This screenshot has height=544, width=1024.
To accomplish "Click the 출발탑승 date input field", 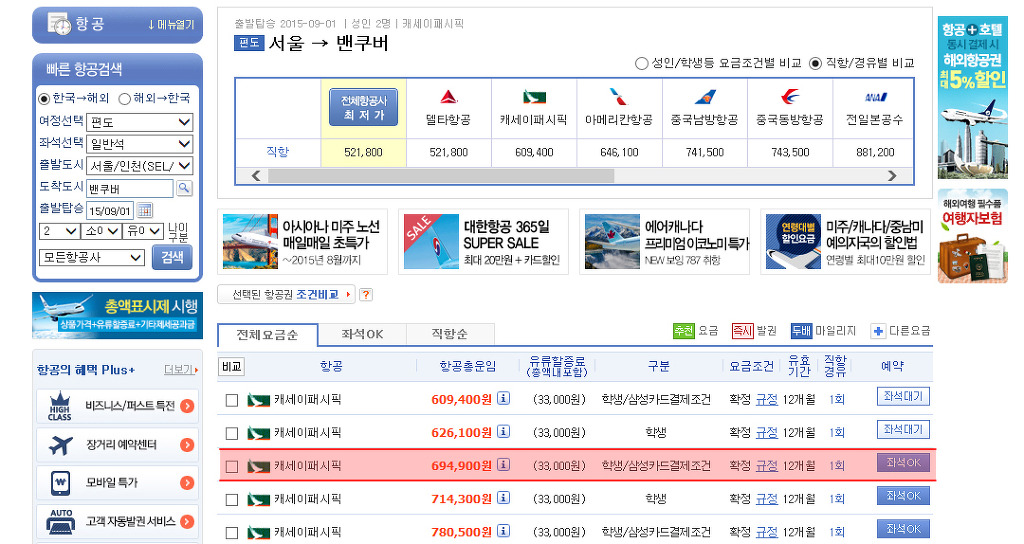I will click(x=110, y=211).
